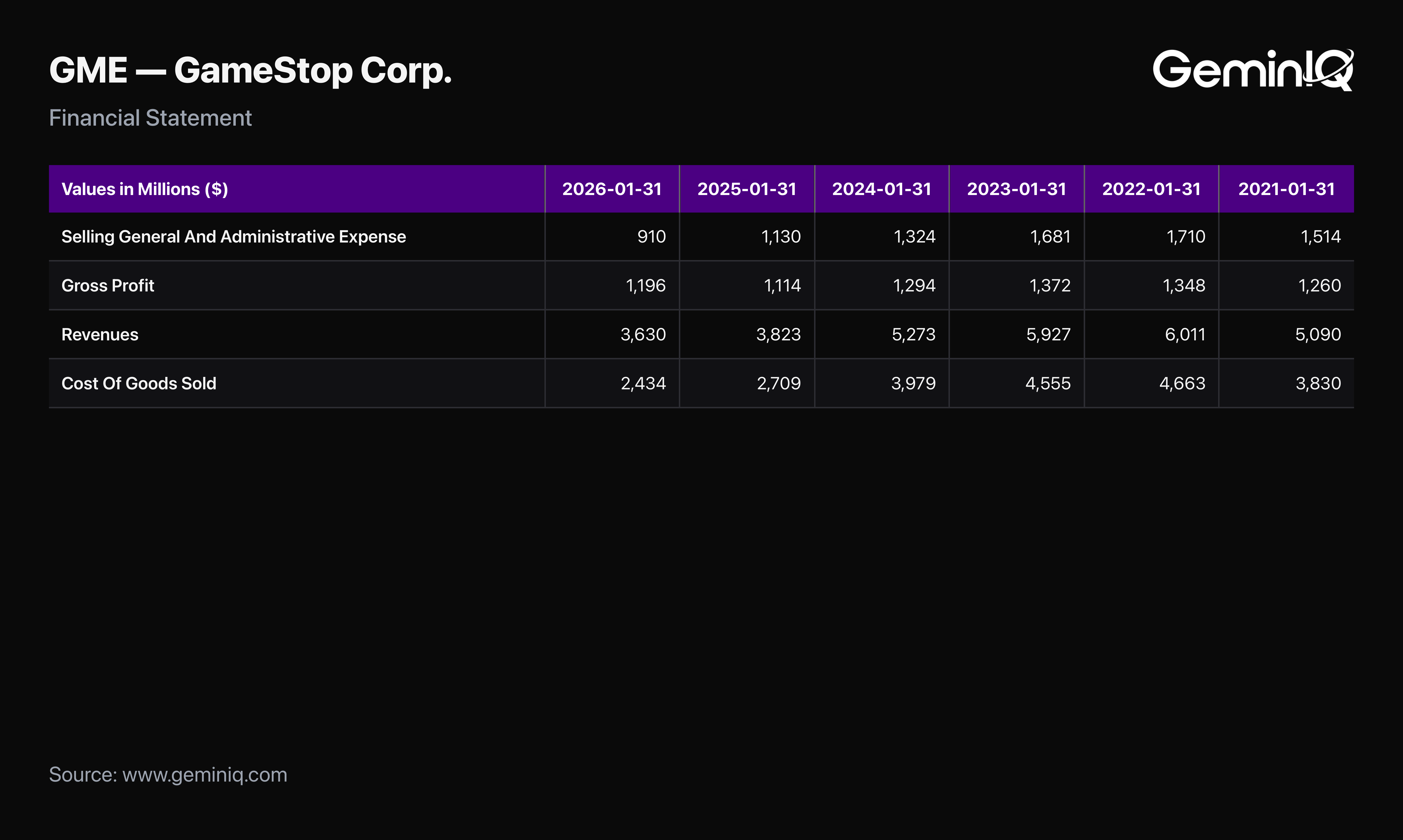Select the Values in Millions ($) header
The image size is (1403, 840).
coord(144,189)
